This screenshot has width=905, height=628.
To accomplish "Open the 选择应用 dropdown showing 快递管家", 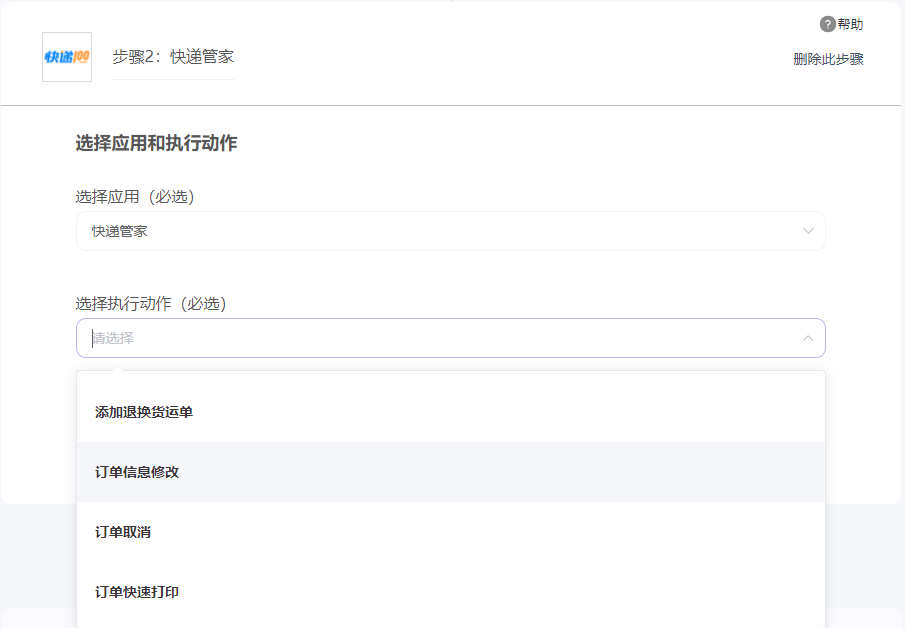I will (451, 231).
